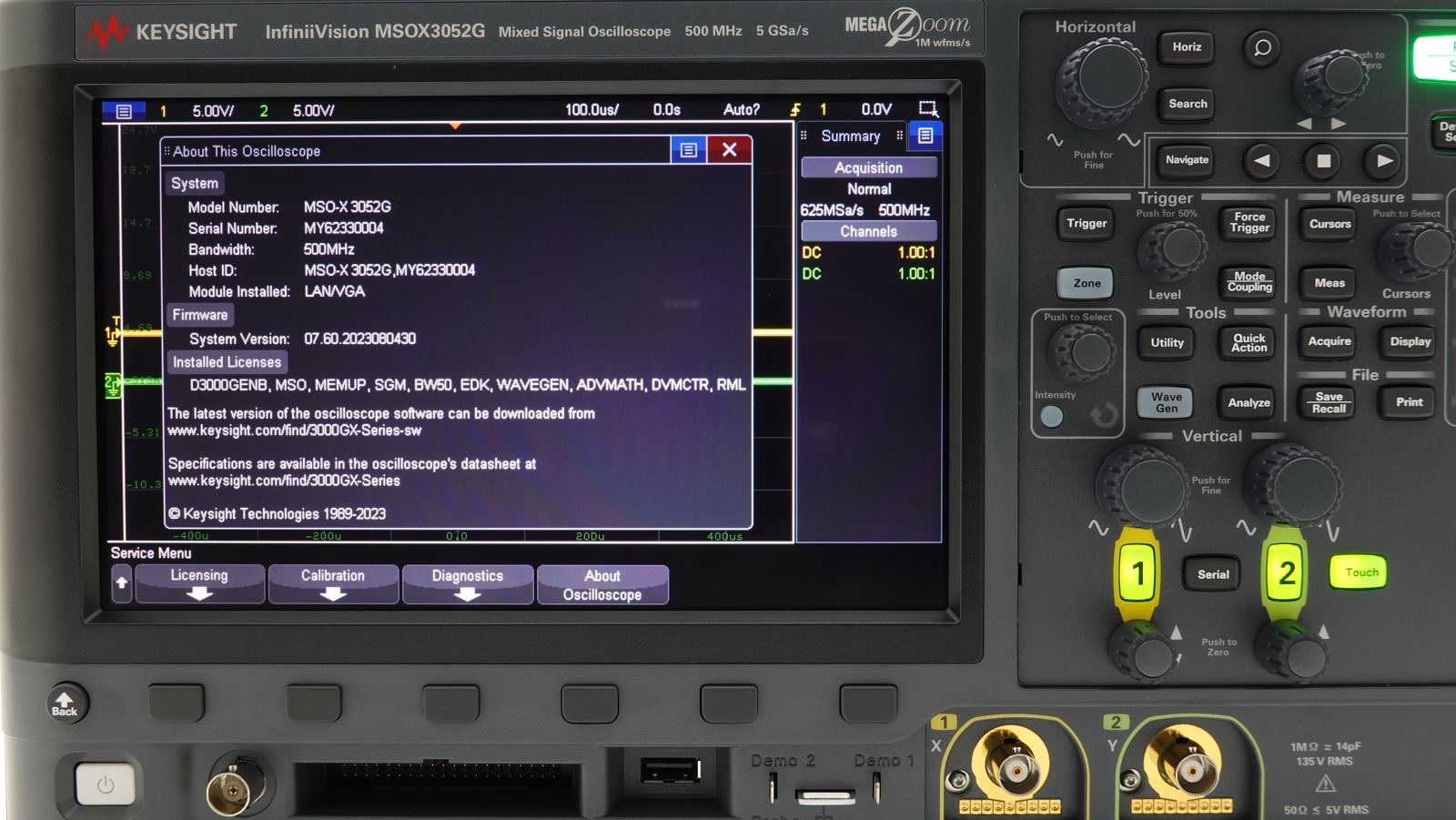This screenshot has height=820, width=1456.
Task: Push the Mode Coupling button
Action: (x=1249, y=282)
